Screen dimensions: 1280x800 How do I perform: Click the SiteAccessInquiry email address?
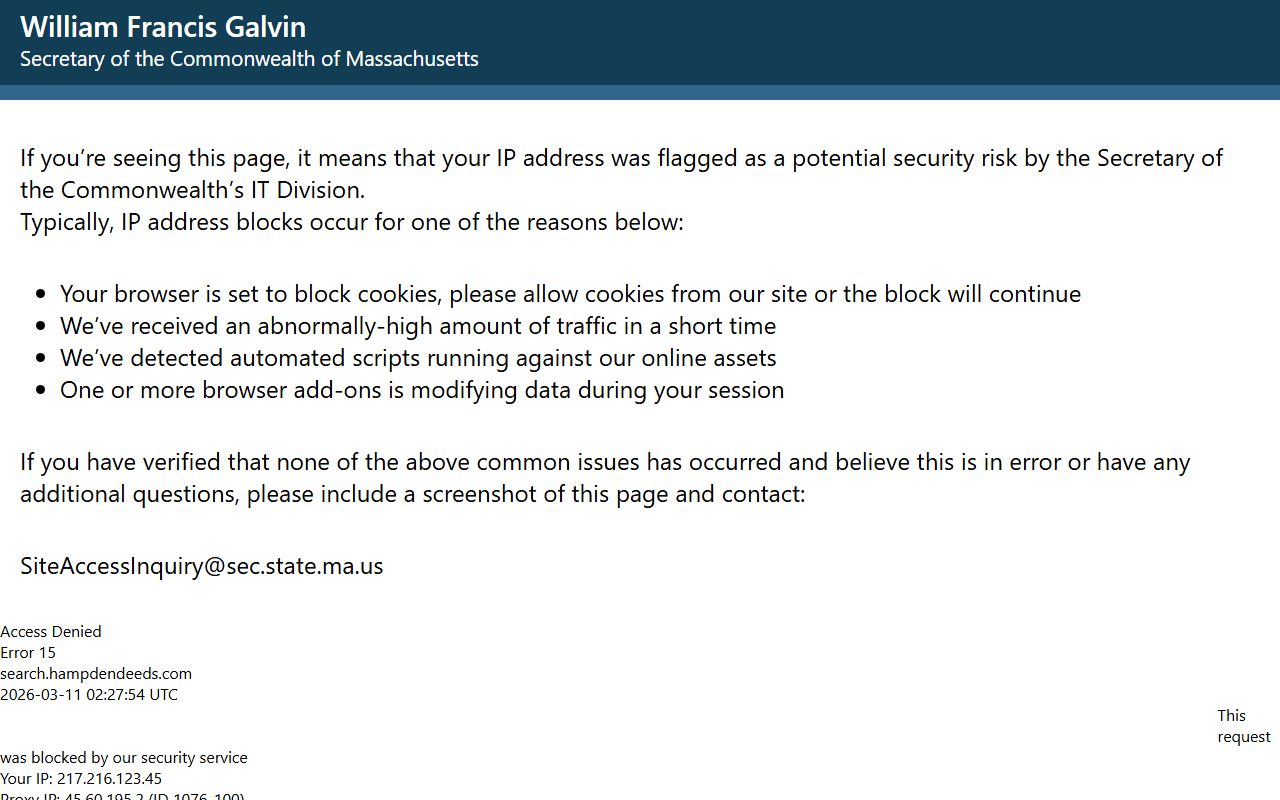202,566
